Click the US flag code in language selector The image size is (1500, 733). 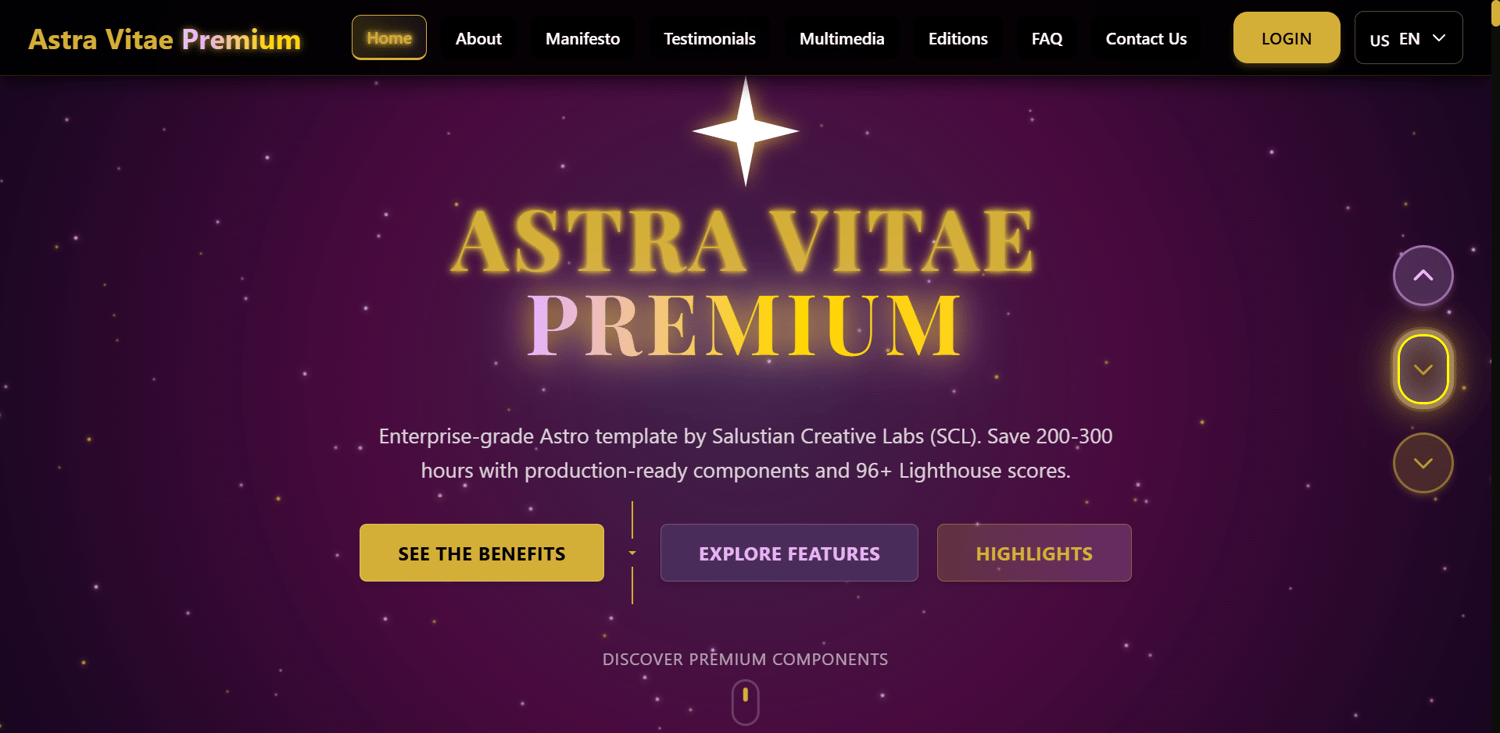[1379, 40]
